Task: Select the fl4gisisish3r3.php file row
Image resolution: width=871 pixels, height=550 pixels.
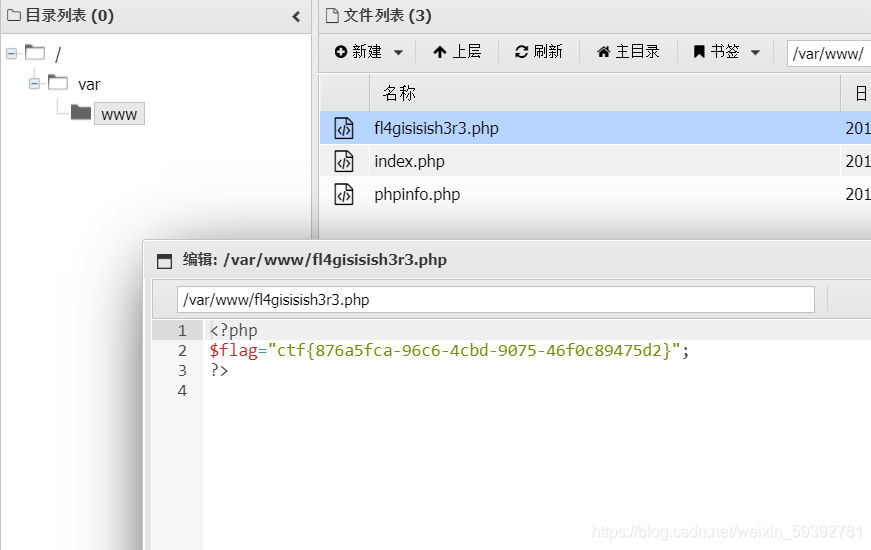Action: coord(595,128)
